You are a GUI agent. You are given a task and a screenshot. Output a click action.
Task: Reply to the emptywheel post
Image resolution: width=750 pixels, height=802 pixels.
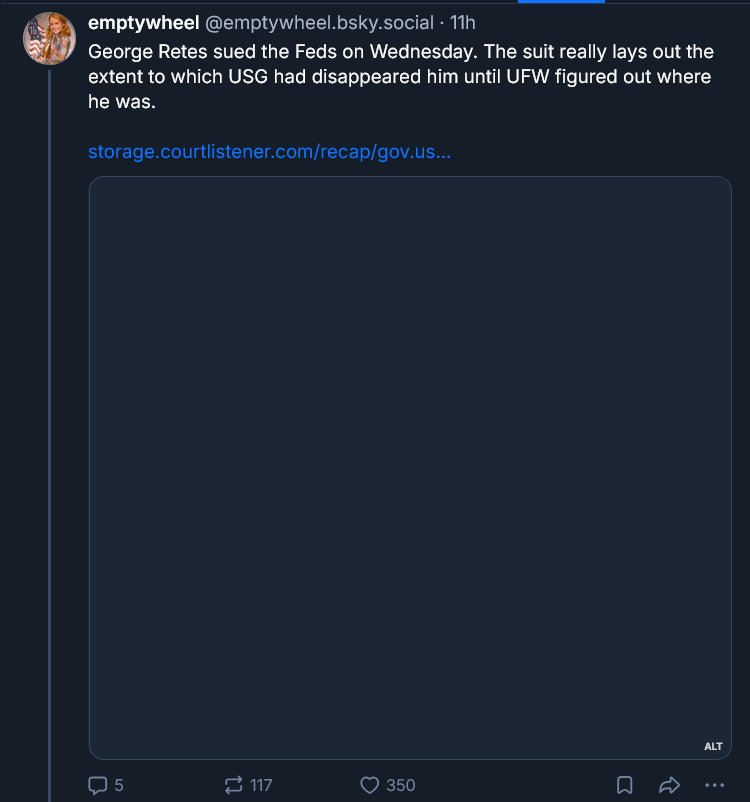(x=98, y=785)
